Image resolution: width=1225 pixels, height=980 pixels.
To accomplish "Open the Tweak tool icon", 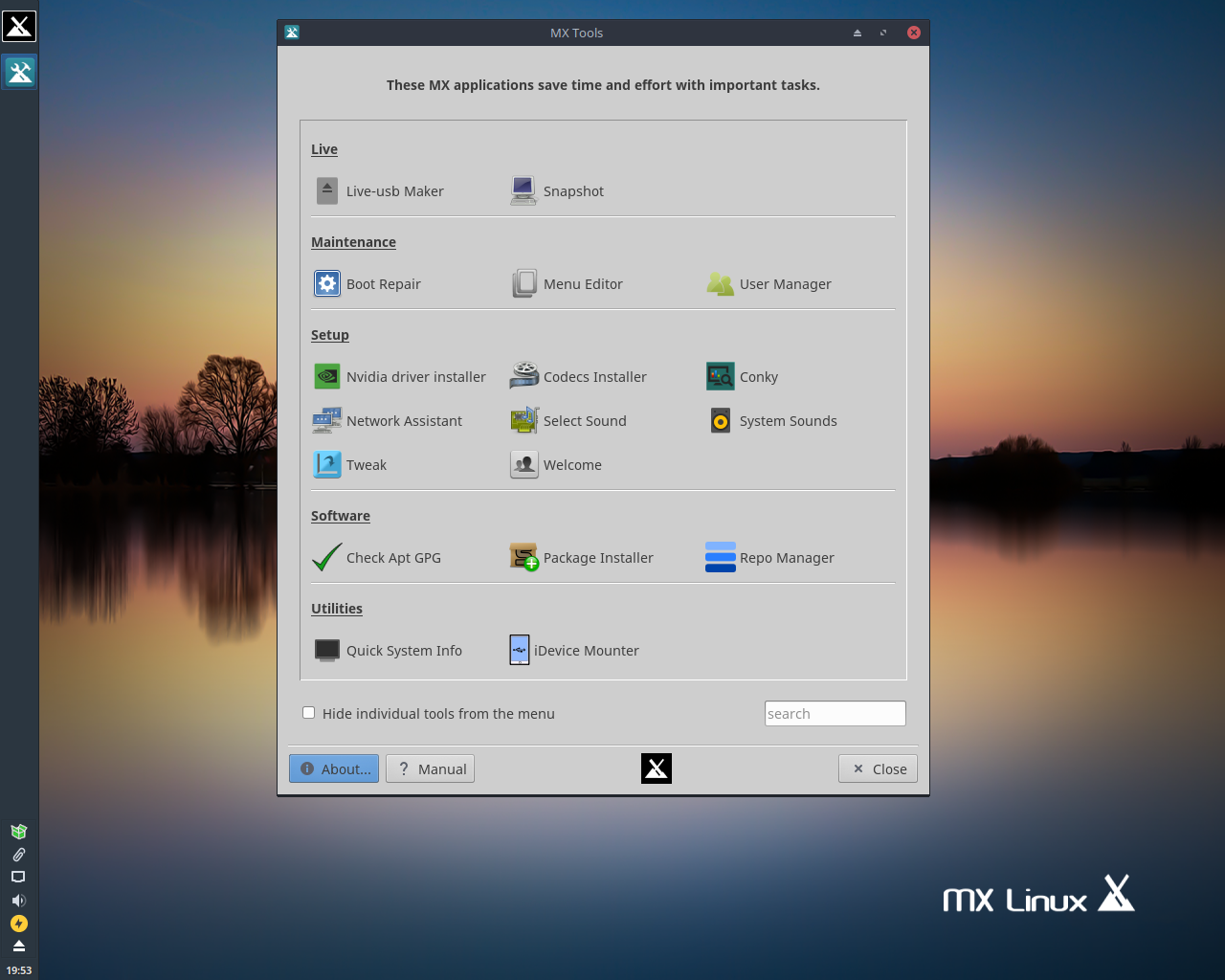I will pyautogui.click(x=327, y=465).
